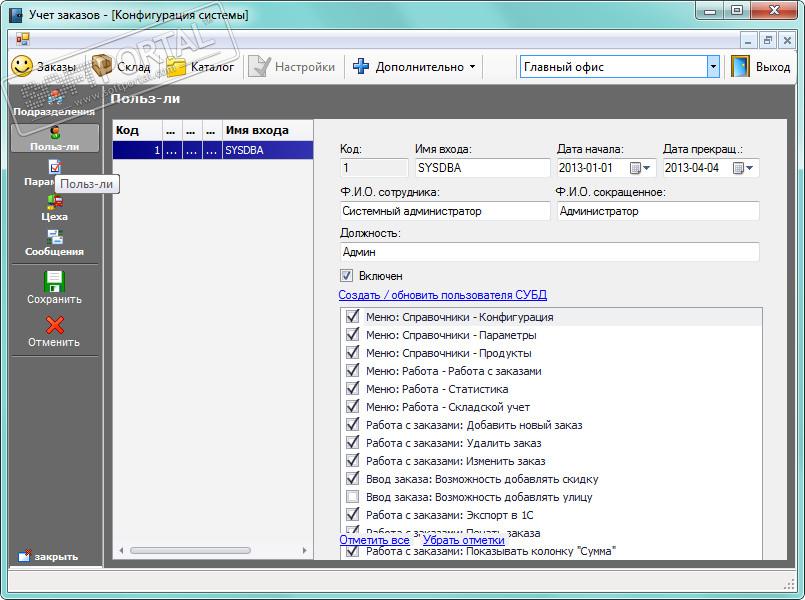Toggle Меню: Справочники - Параметры checkbox

point(353,335)
